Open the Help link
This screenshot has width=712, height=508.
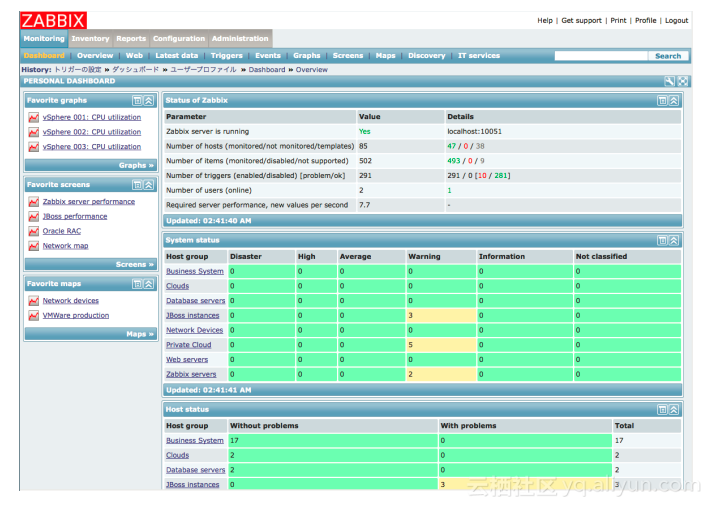[x=545, y=20]
